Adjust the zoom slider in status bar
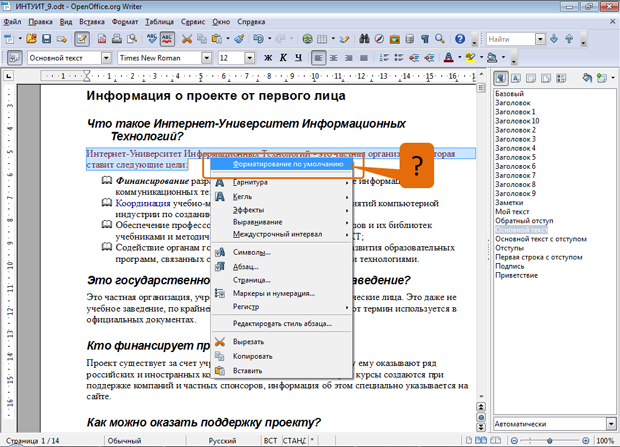The height and width of the screenshot is (447, 620). click(550, 440)
